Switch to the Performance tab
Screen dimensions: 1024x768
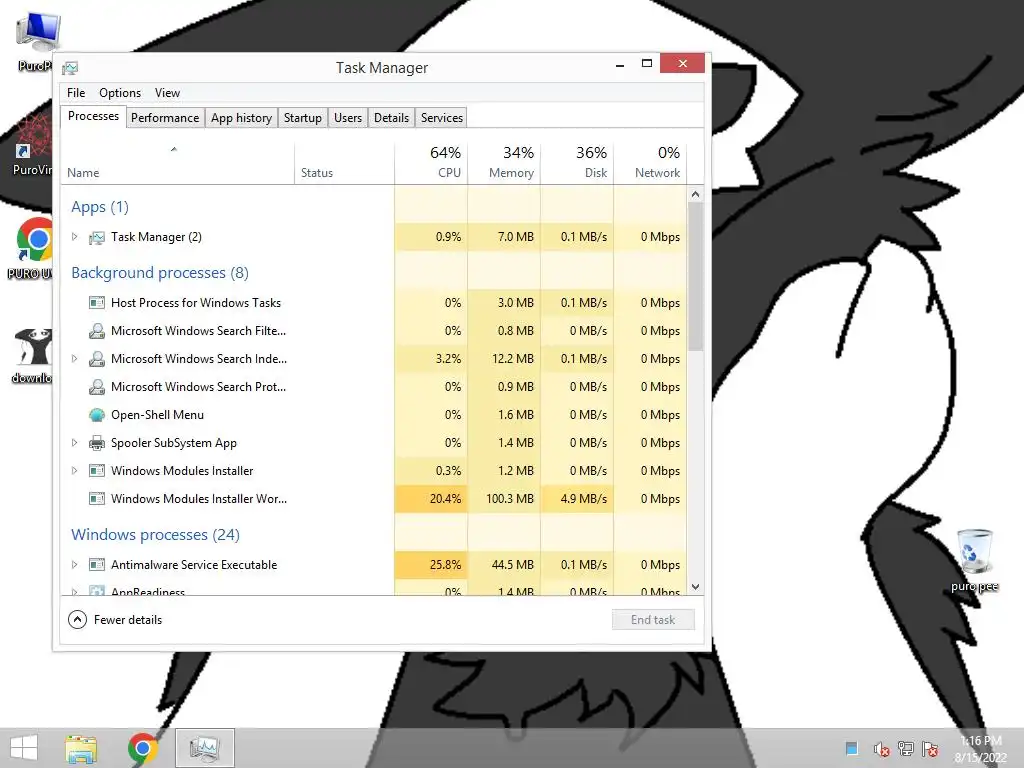pos(165,118)
